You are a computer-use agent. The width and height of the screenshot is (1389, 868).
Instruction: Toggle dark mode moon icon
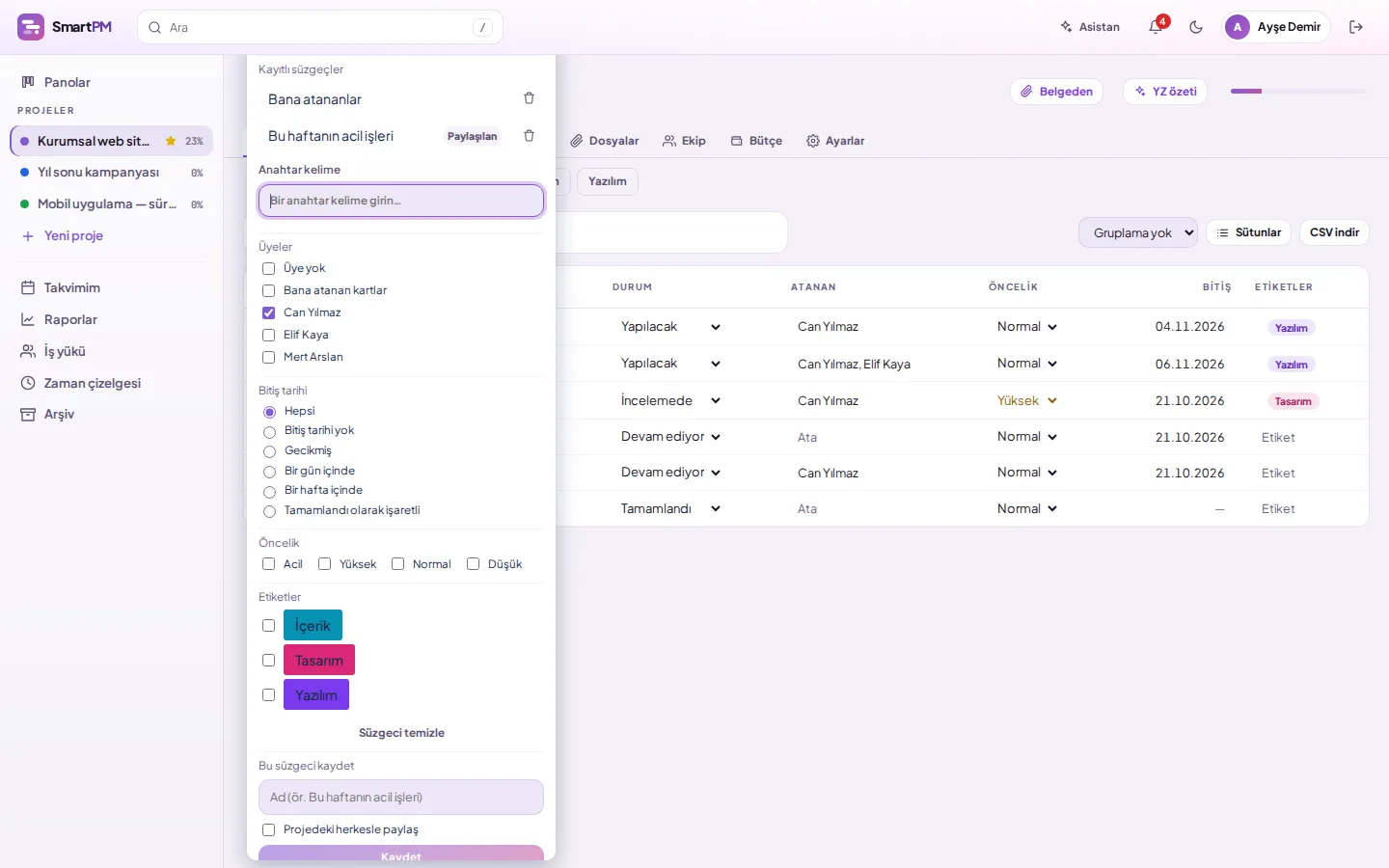[1196, 27]
